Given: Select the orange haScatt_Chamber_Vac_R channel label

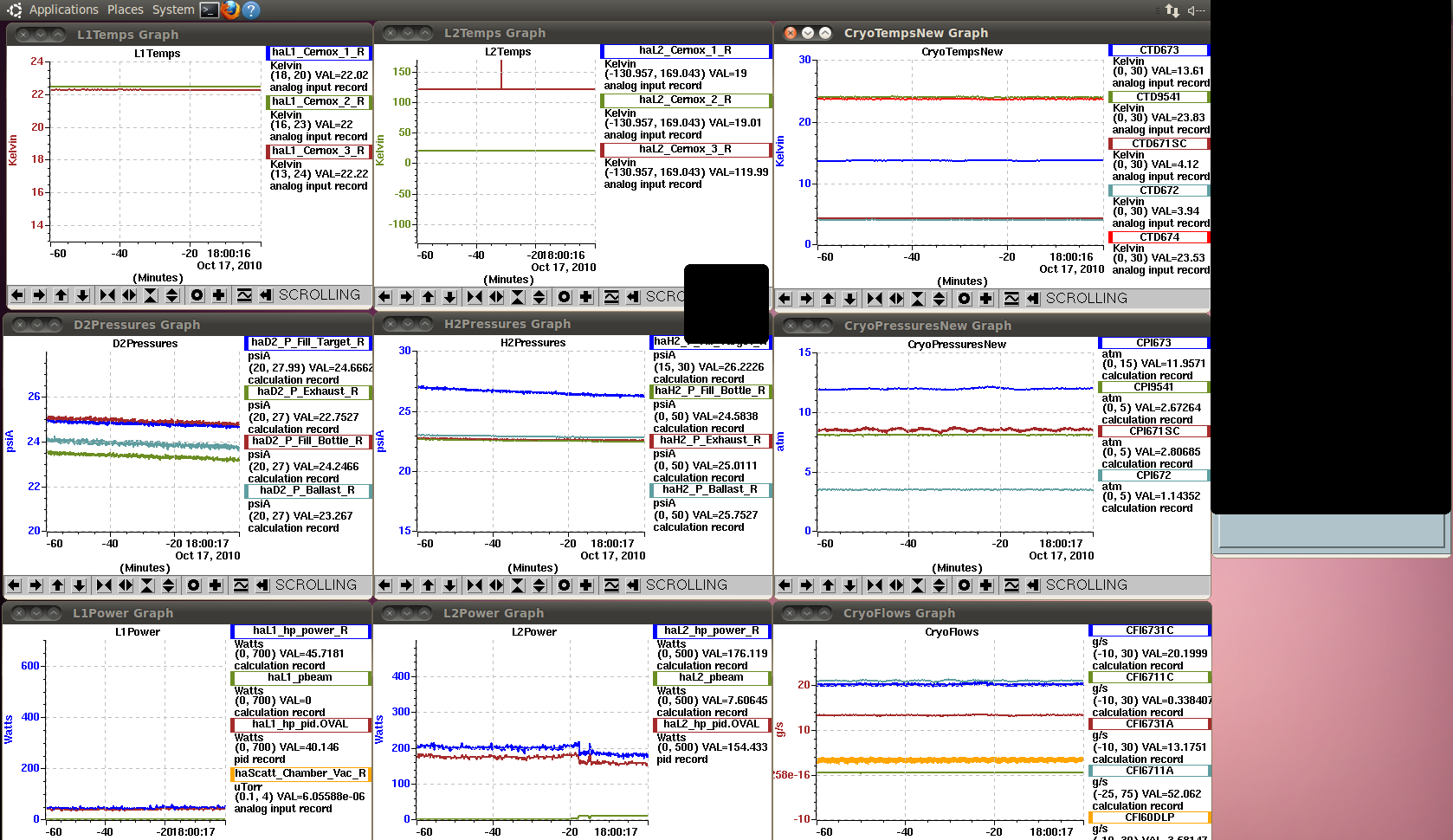Looking at the screenshot, I should pos(300,774).
